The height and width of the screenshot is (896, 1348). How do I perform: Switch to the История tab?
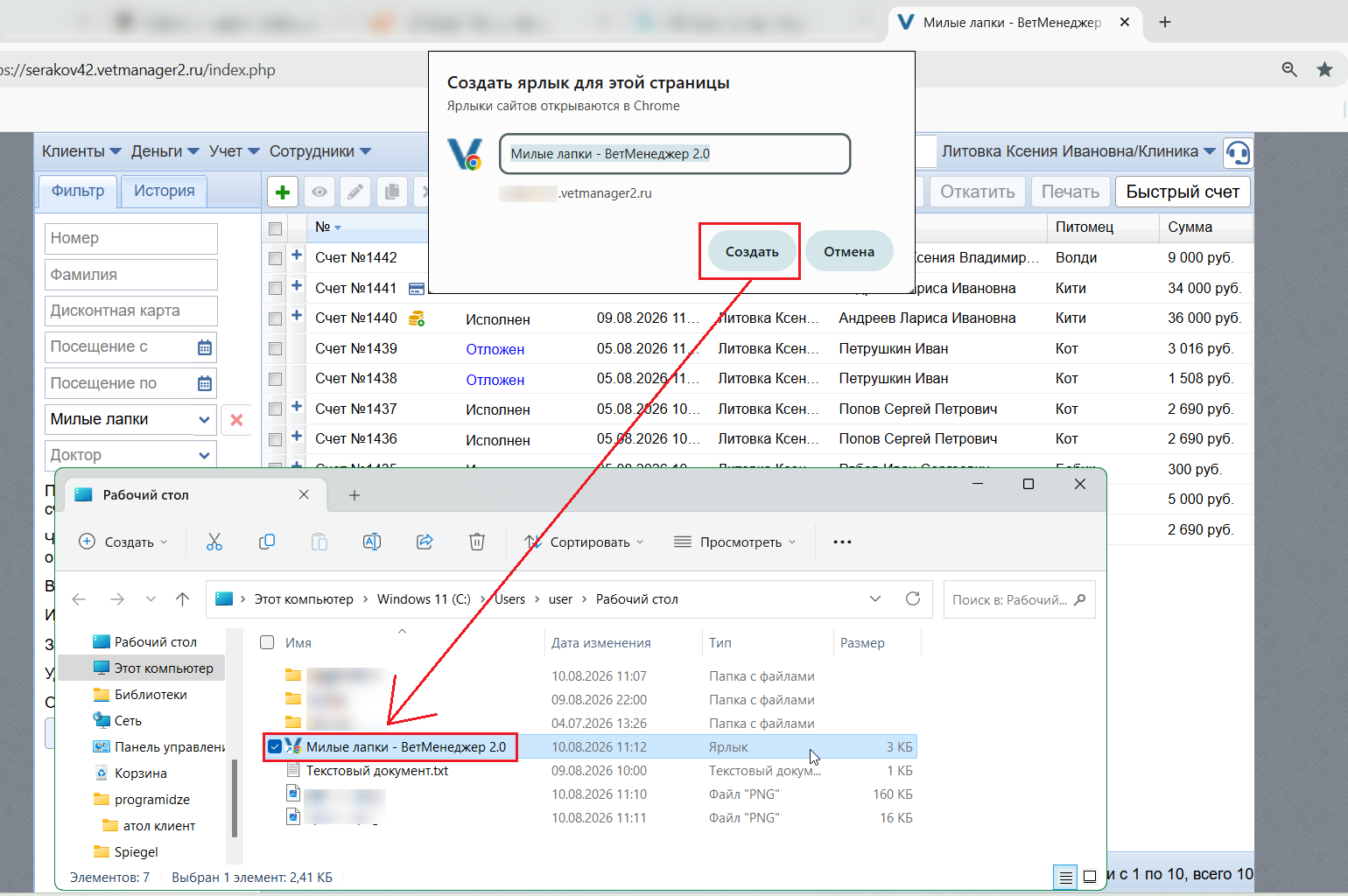pyautogui.click(x=164, y=191)
